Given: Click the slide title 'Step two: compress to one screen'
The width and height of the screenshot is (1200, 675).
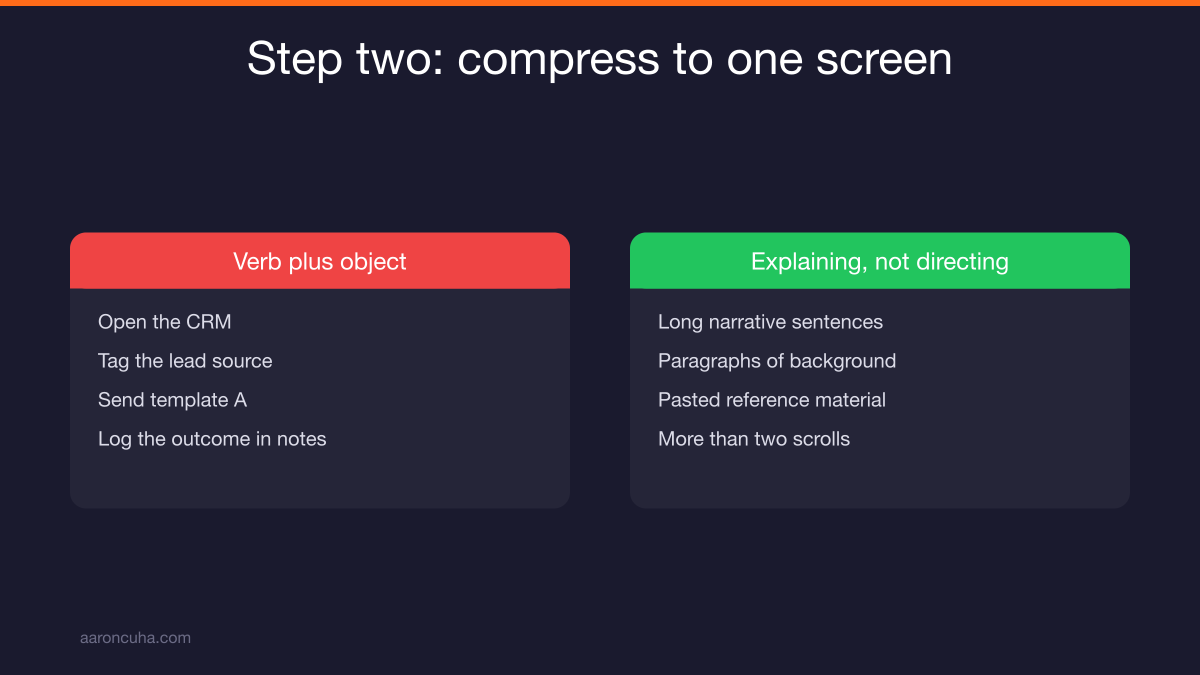Looking at the screenshot, I should click(600, 59).
